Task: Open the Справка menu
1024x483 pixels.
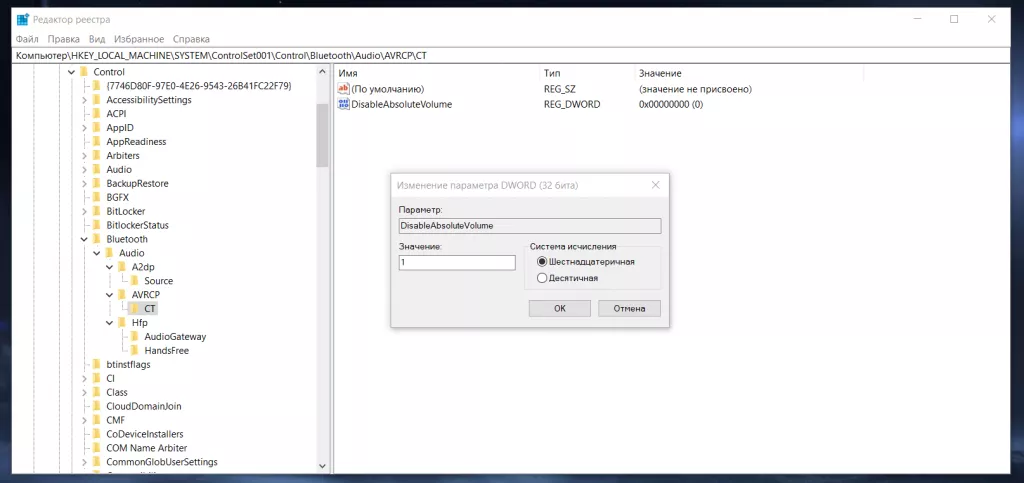Action: click(192, 39)
